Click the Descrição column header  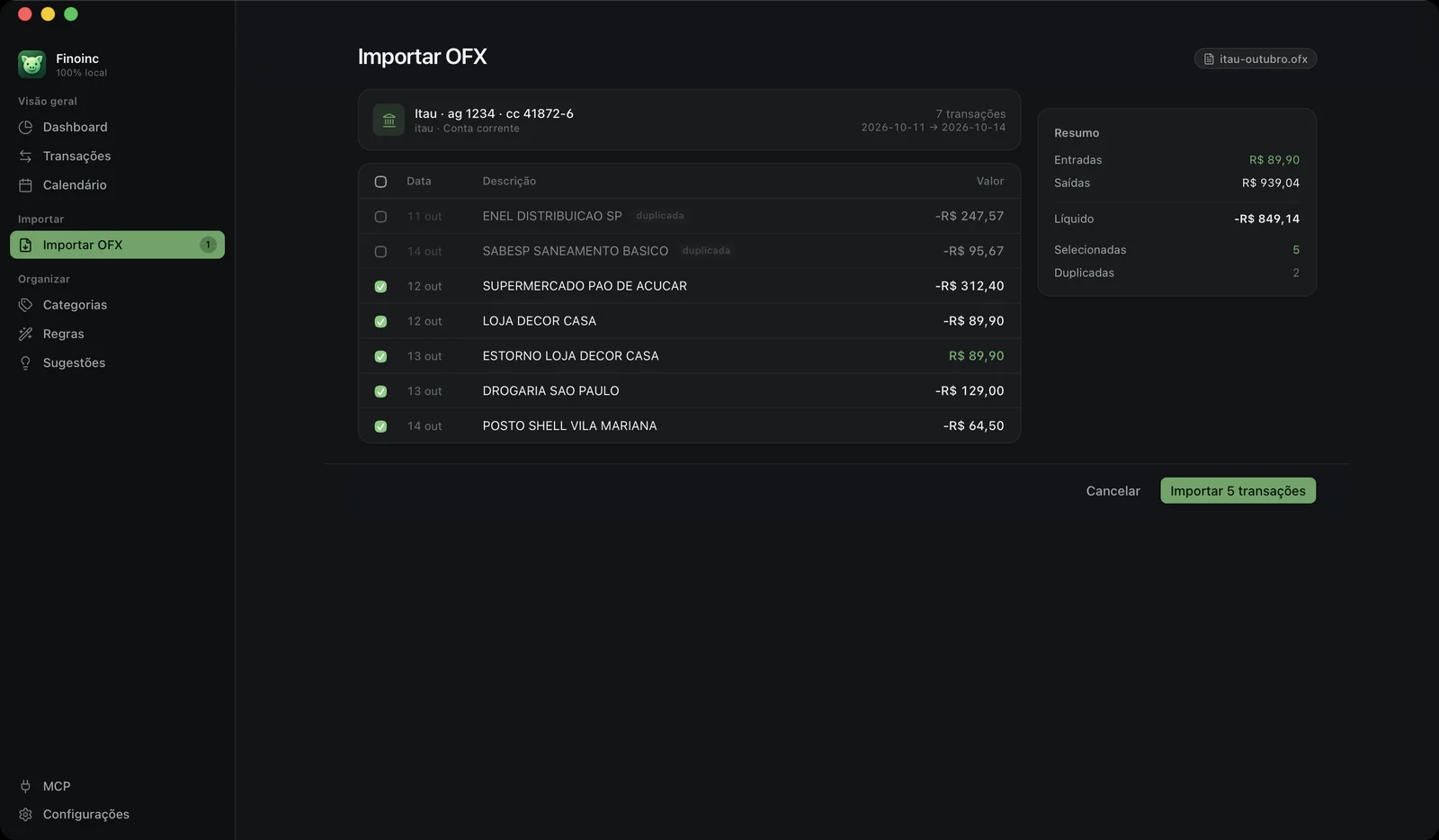point(509,182)
